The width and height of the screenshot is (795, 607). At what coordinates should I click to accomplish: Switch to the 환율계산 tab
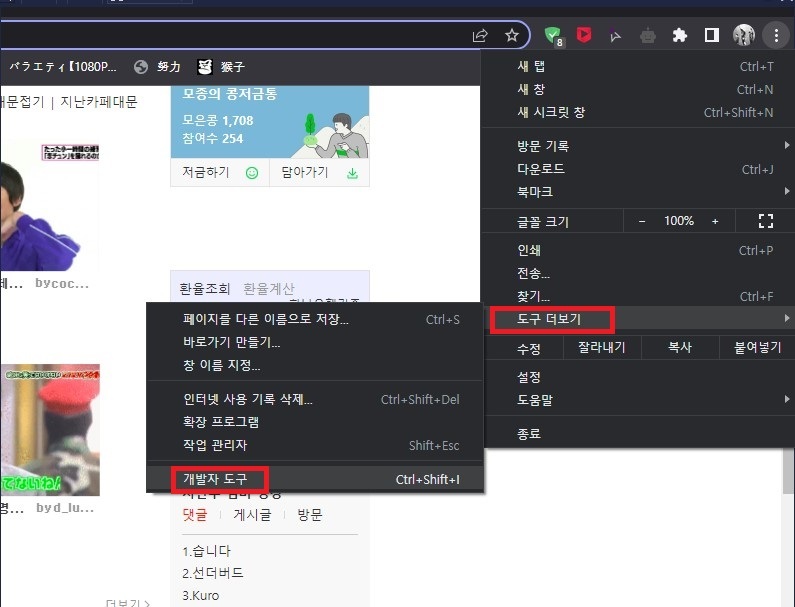(269, 289)
